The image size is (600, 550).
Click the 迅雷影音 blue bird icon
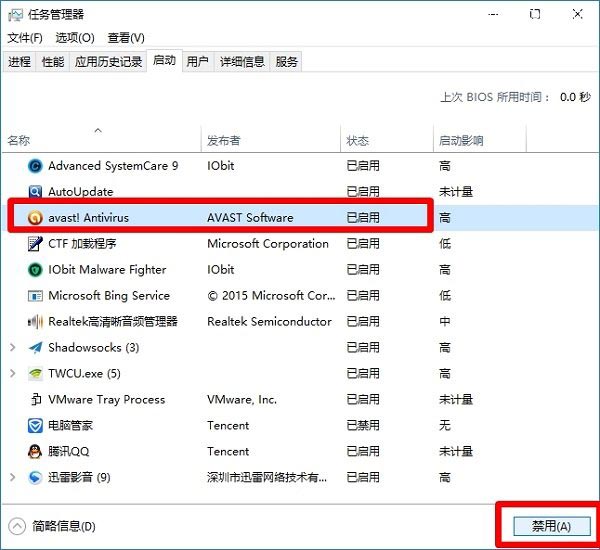(x=35, y=477)
